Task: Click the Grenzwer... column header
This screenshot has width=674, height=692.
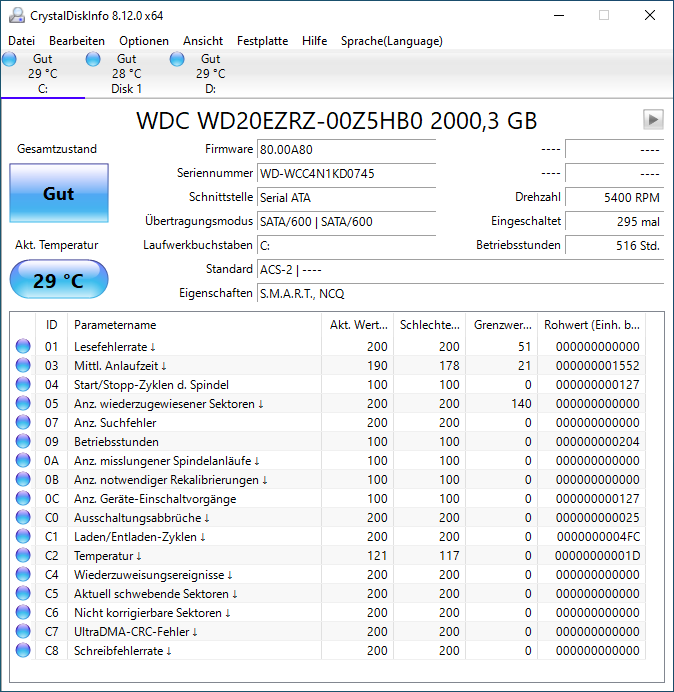Action: click(501, 325)
